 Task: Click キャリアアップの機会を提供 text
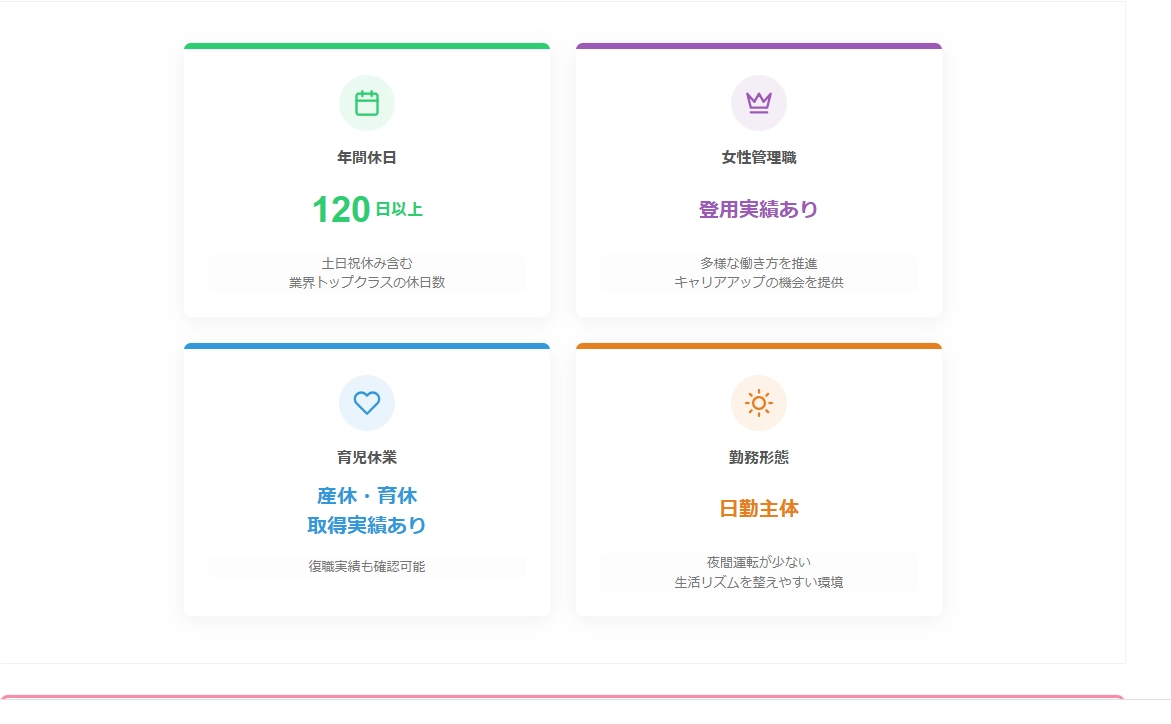click(759, 282)
